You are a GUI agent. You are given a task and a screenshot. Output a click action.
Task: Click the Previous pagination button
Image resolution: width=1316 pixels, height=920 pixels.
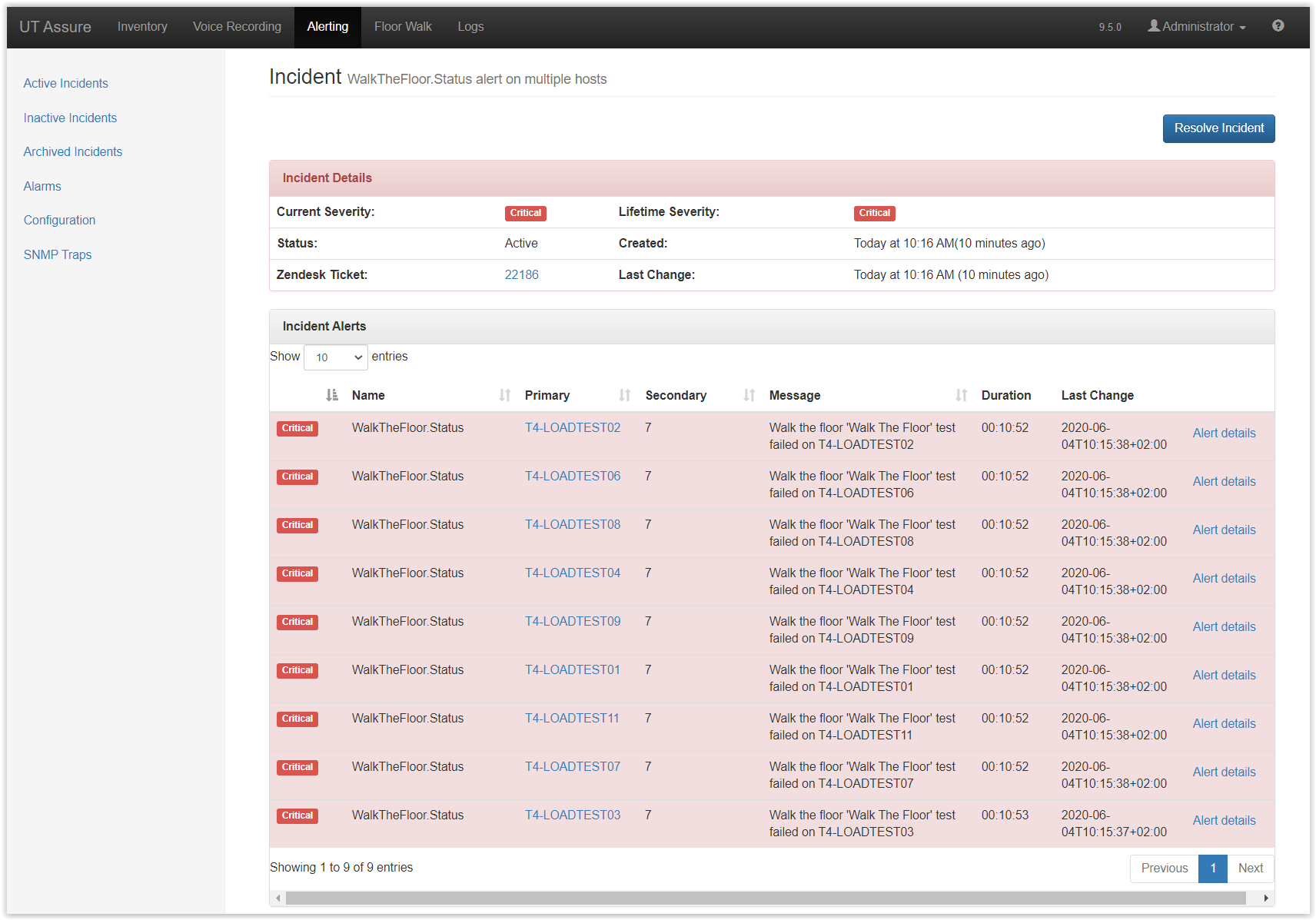(1165, 868)
